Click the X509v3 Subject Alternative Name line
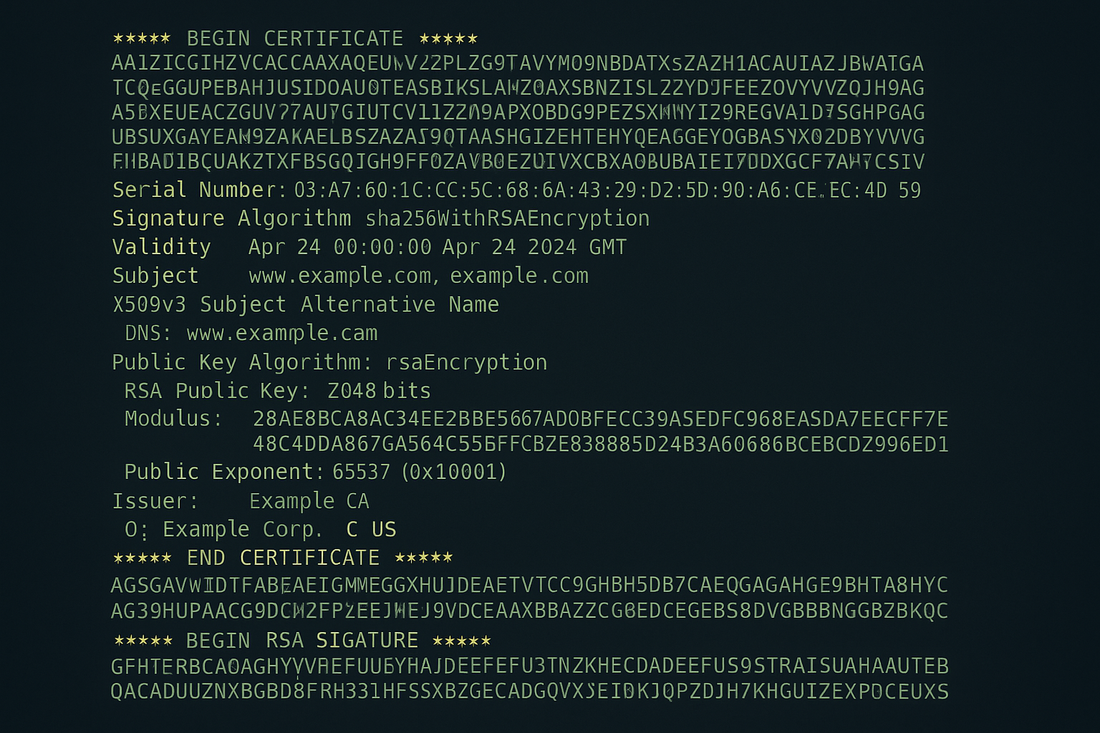Image resolution: width=1100 pixels, height=733 pixels. 305,305
